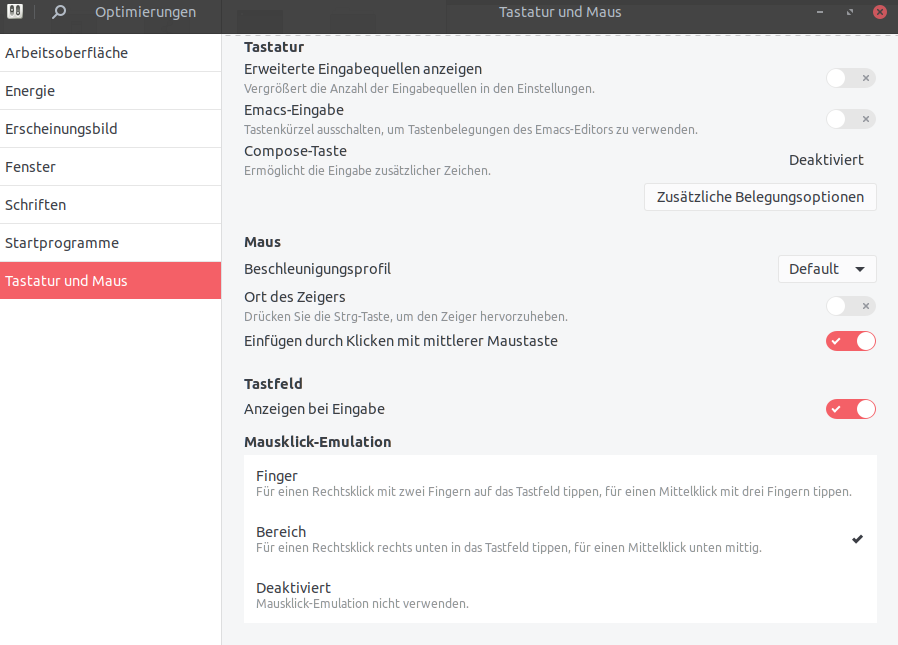898x645 pixels.
Task: Turn on Ort des Zeigers switch
Action: point(850,306)
